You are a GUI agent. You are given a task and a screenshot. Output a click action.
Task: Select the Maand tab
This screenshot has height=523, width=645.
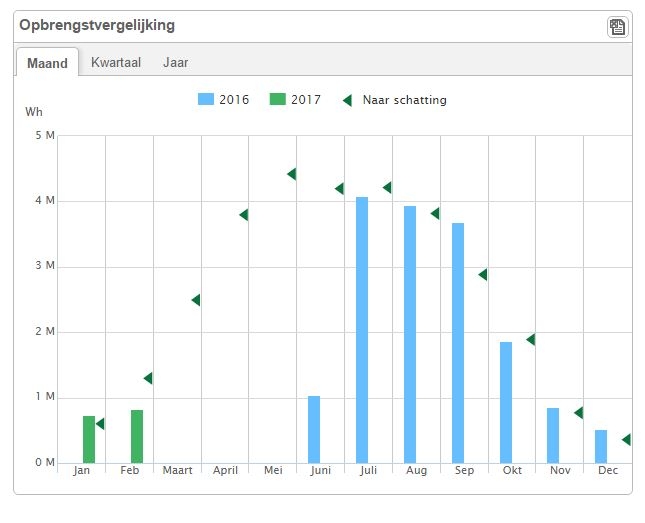pyautogui.click(x=47, y=63)
